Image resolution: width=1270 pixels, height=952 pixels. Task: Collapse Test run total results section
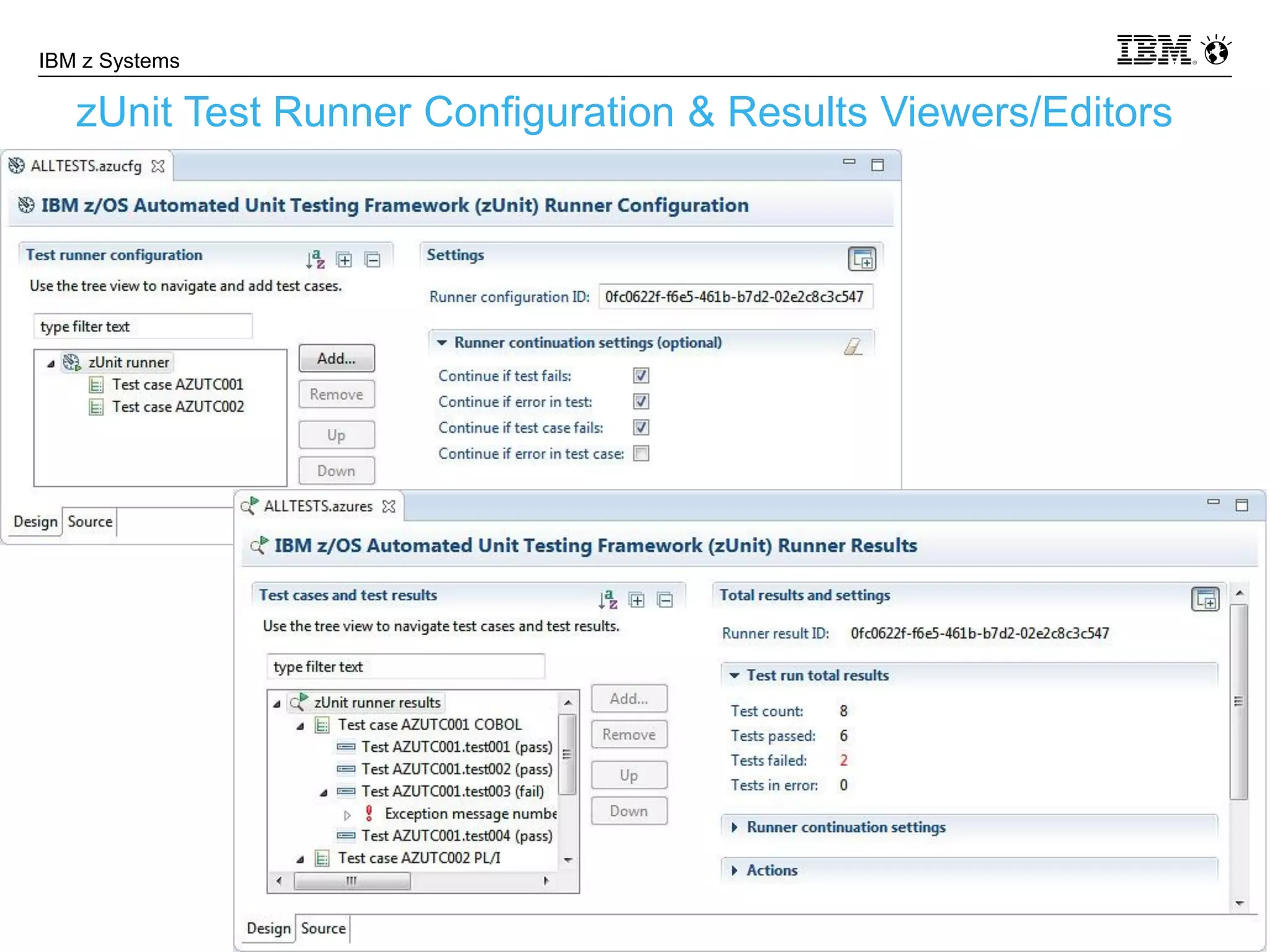[734, 676]
